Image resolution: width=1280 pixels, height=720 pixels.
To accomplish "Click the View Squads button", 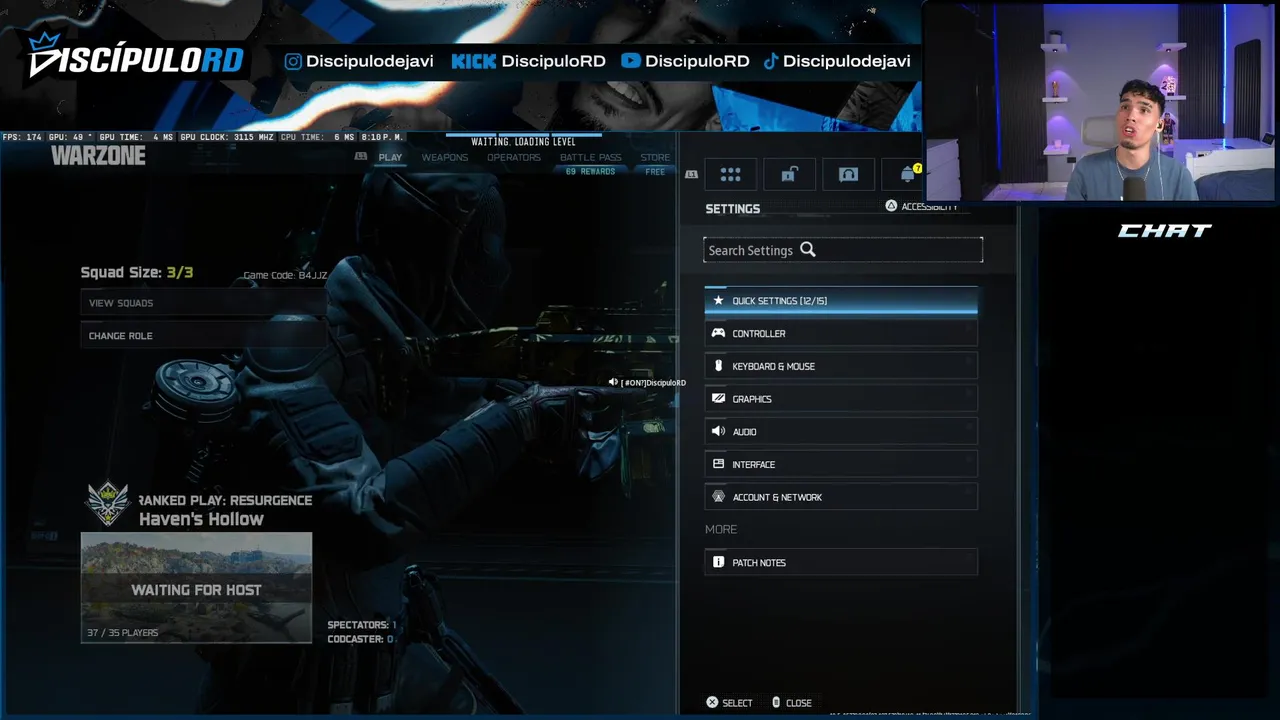I will click(204, 303).
